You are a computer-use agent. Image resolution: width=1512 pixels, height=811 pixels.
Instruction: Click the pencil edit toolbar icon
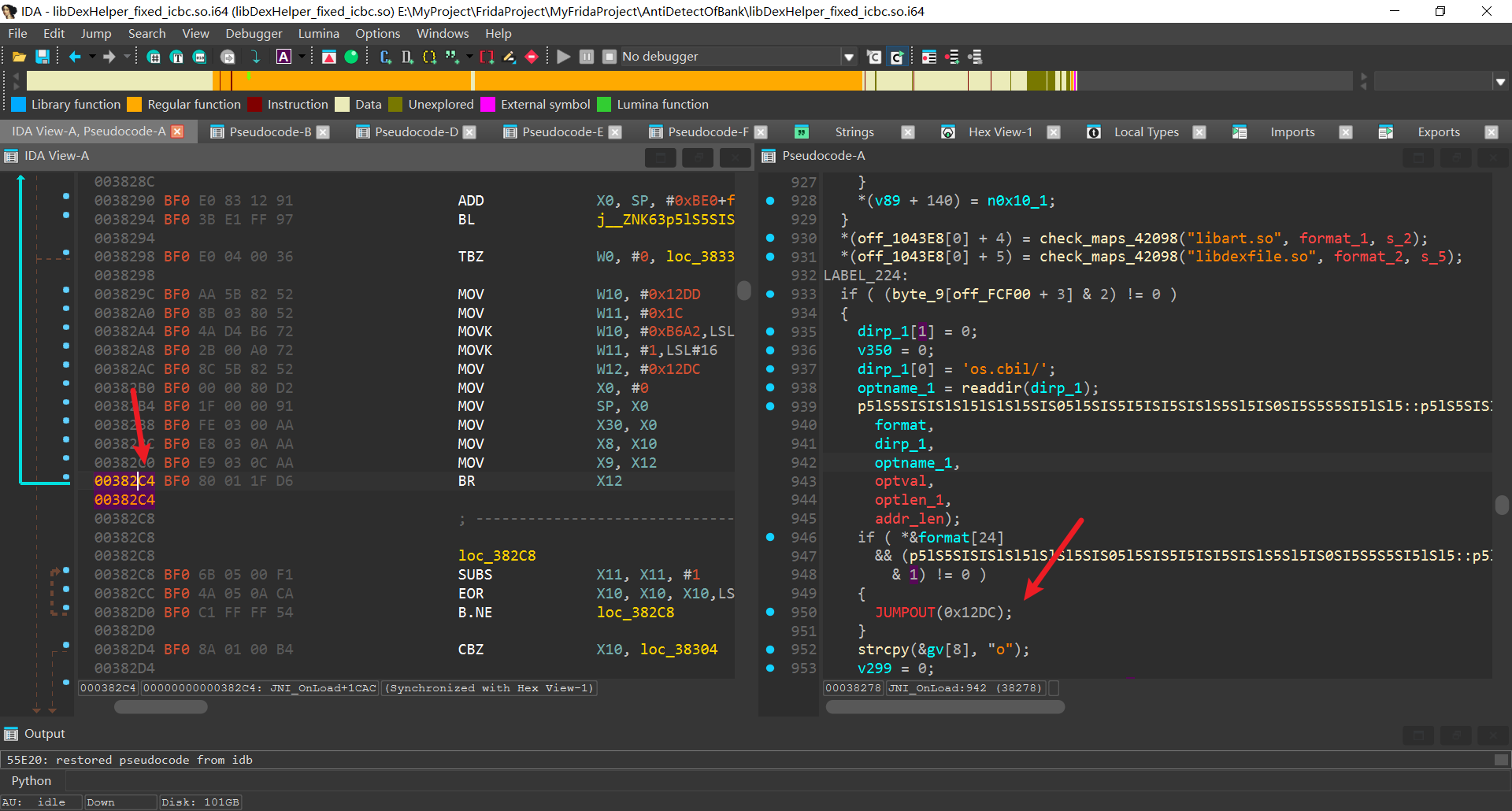pos(510,57)
